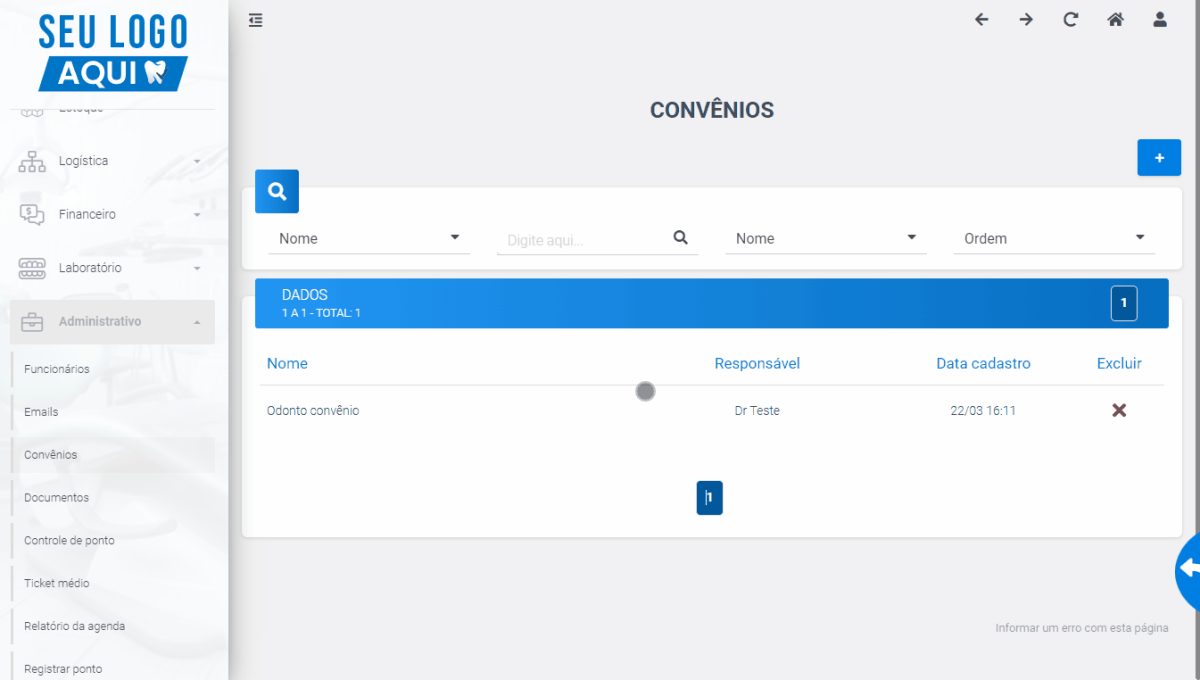This screenshot has width=1200, height=680.
Task: Click the blue search magnifier button
Action: (277, 191)
